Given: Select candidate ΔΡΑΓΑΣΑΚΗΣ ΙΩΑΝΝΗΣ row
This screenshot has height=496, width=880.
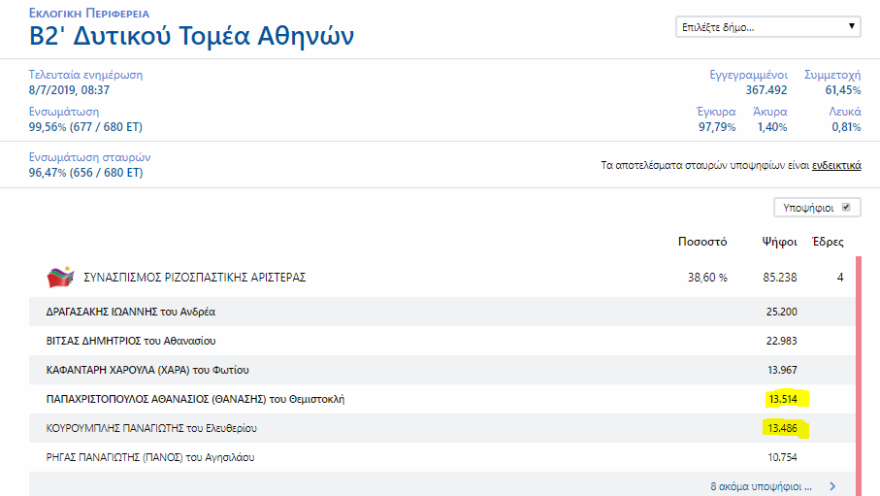Looking at the screenshot, I should [x=131, y=312].
